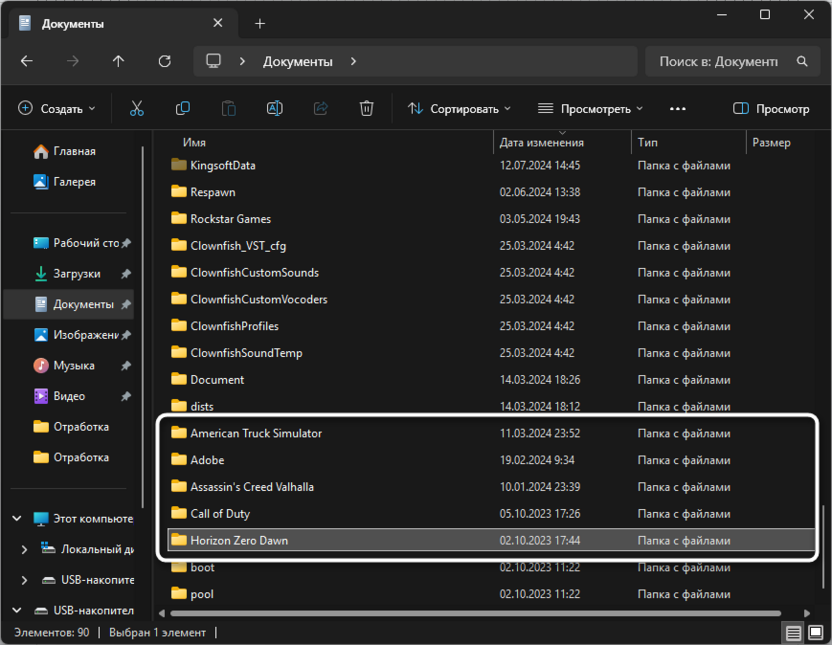Click the Copy icon in the toolbar
The width and height of the screenshot is (832, 645).
(183, 109)
